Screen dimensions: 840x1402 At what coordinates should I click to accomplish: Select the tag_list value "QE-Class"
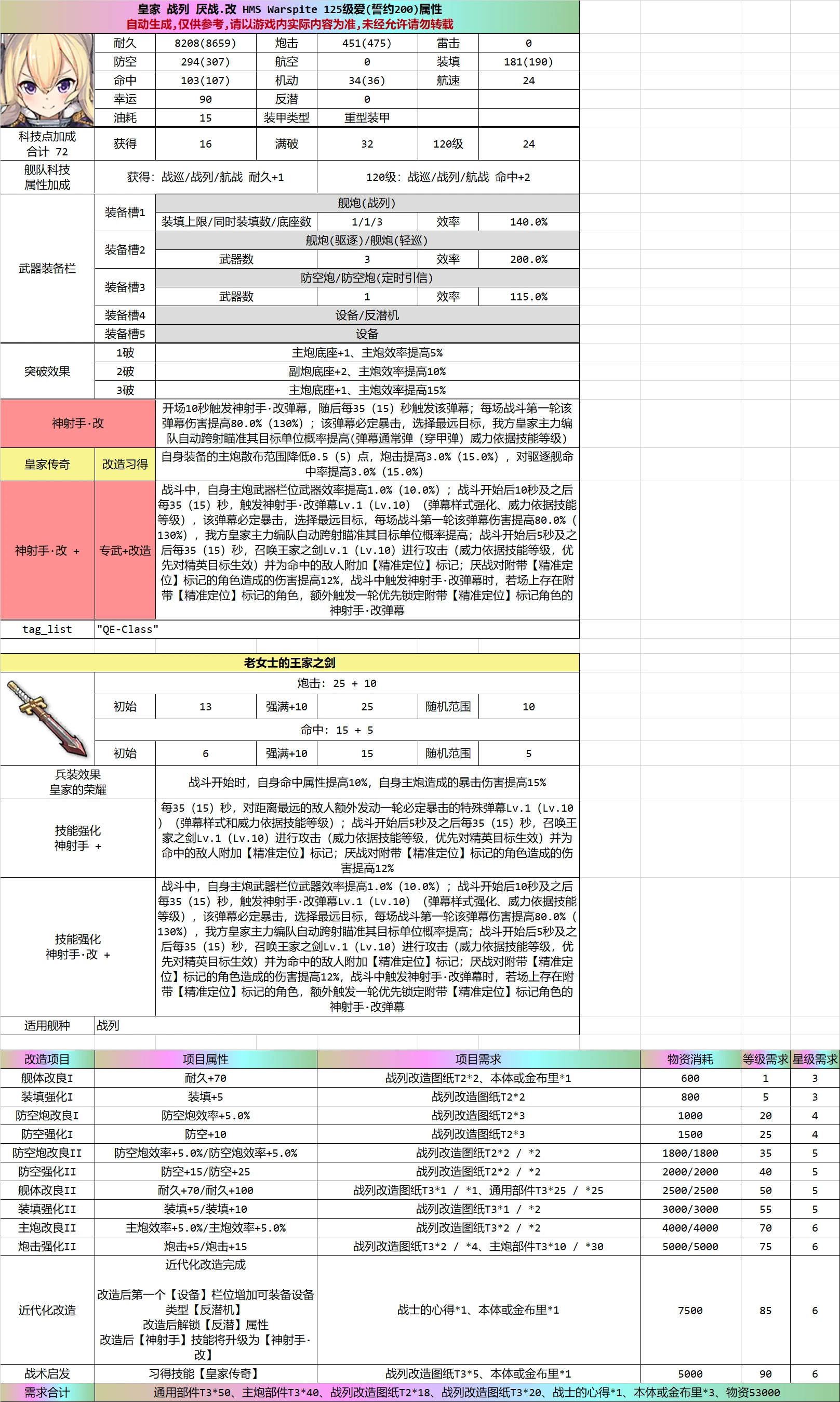pos(337,629)
